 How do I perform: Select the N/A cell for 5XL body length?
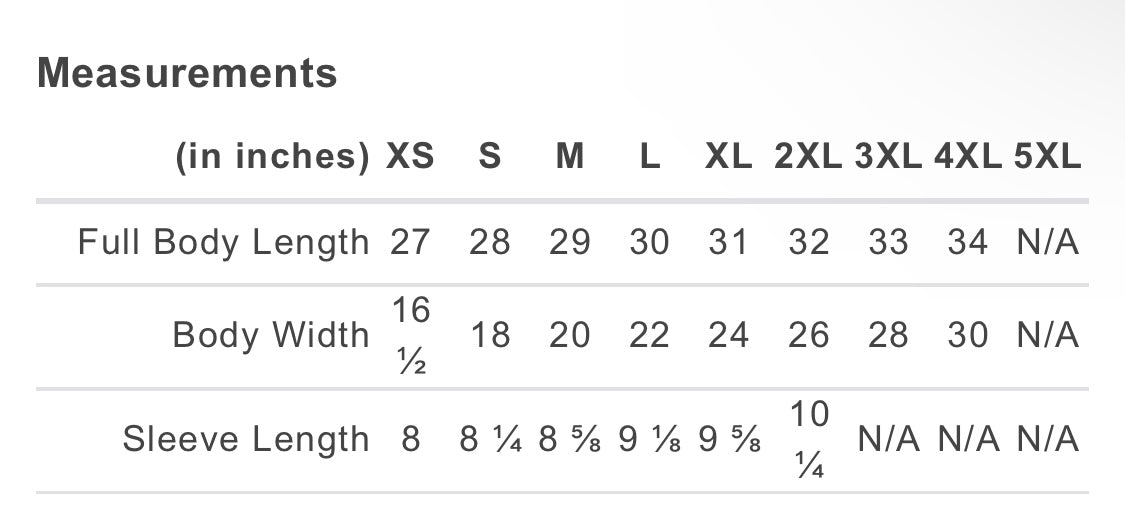[x=1048, y=242]
